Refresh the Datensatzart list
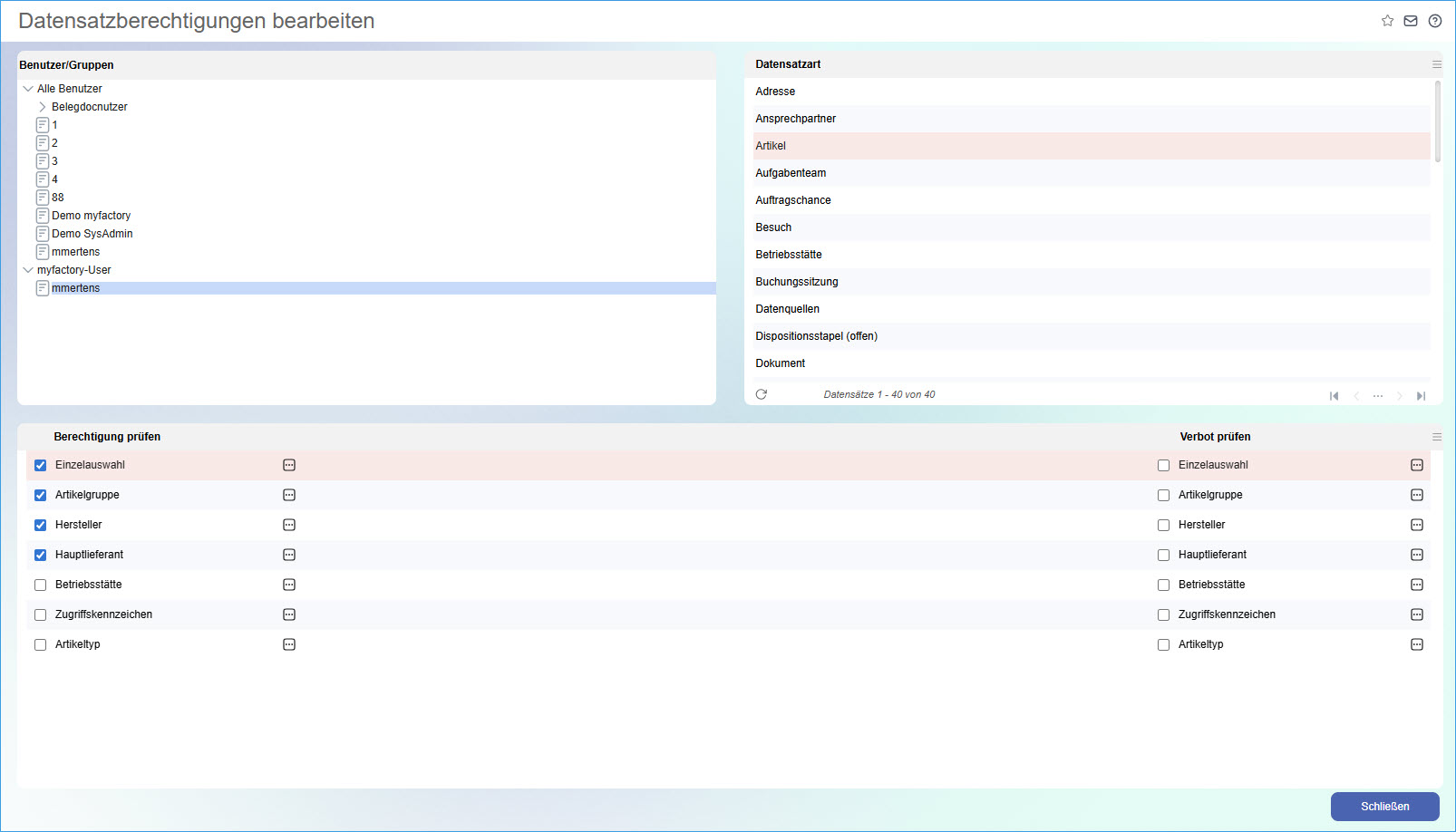Image resolution: width=1456 pixels, height=832 pixels. click(x=762, y=394)
